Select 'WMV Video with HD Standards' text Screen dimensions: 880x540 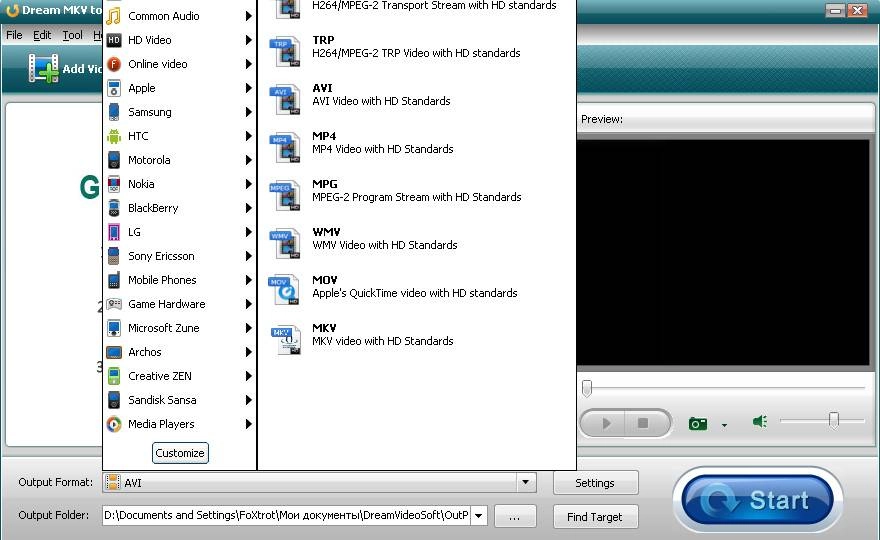click(x=384, y=245)
